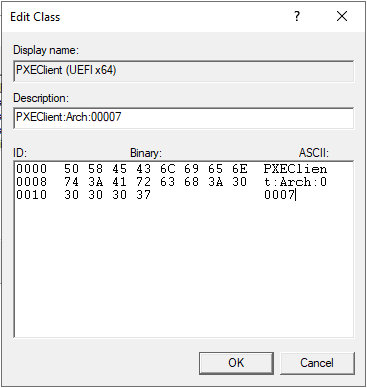Click inside the Description text box
This screenshot has width=367, height=388.
click(x=183, y=118)
